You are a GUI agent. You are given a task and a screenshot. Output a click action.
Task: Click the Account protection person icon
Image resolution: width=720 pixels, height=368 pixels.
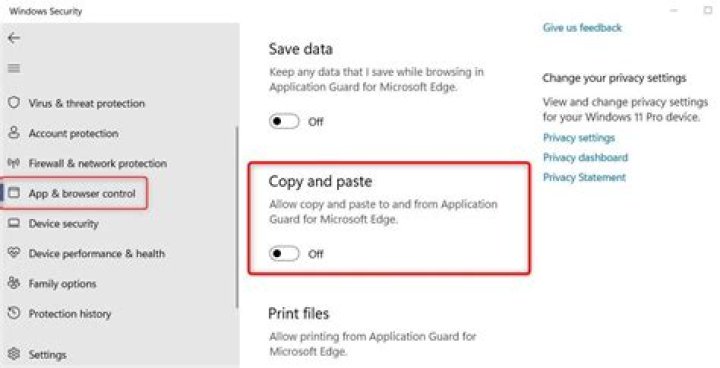14,133
